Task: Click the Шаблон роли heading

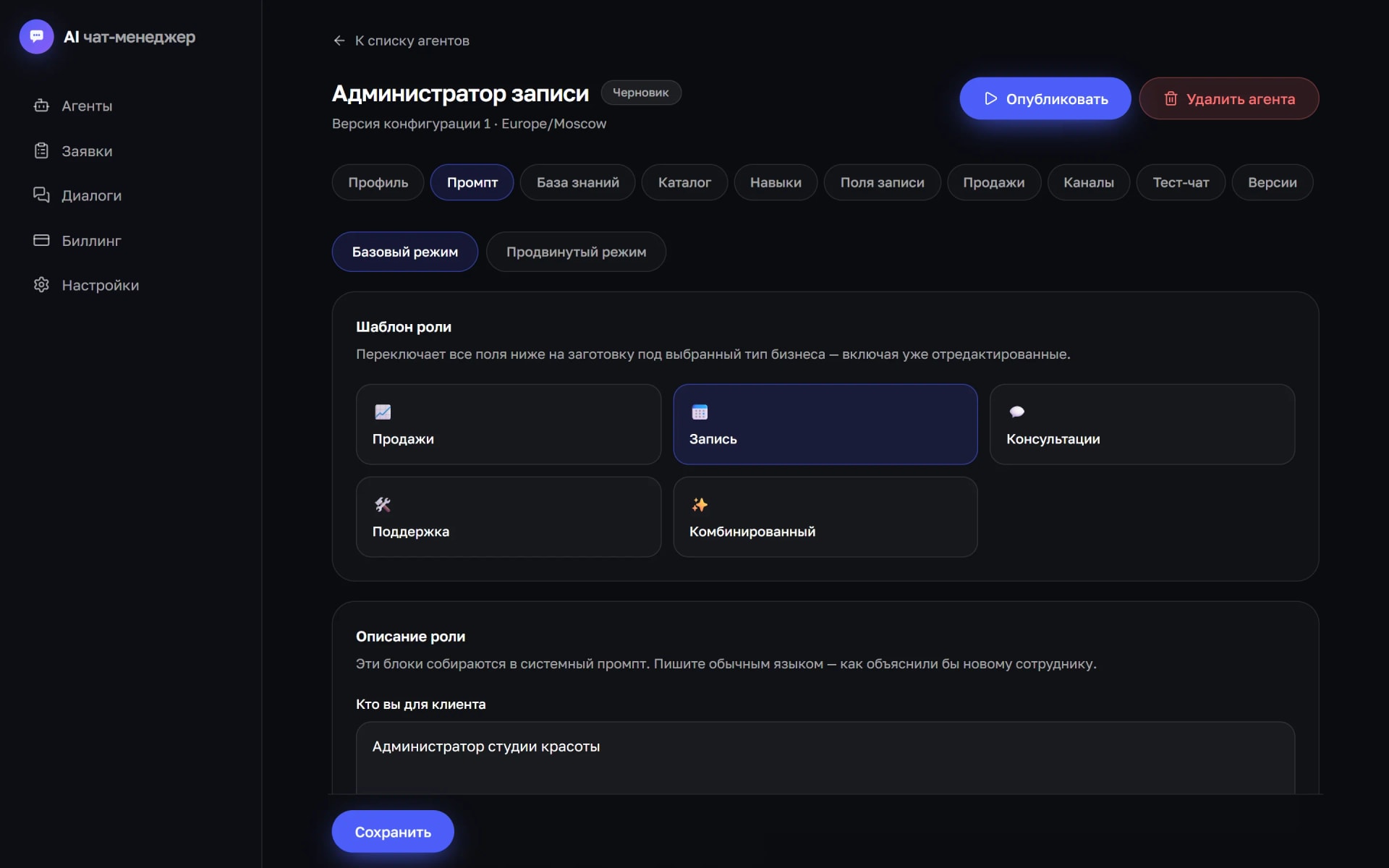Action: click(404, 327)
